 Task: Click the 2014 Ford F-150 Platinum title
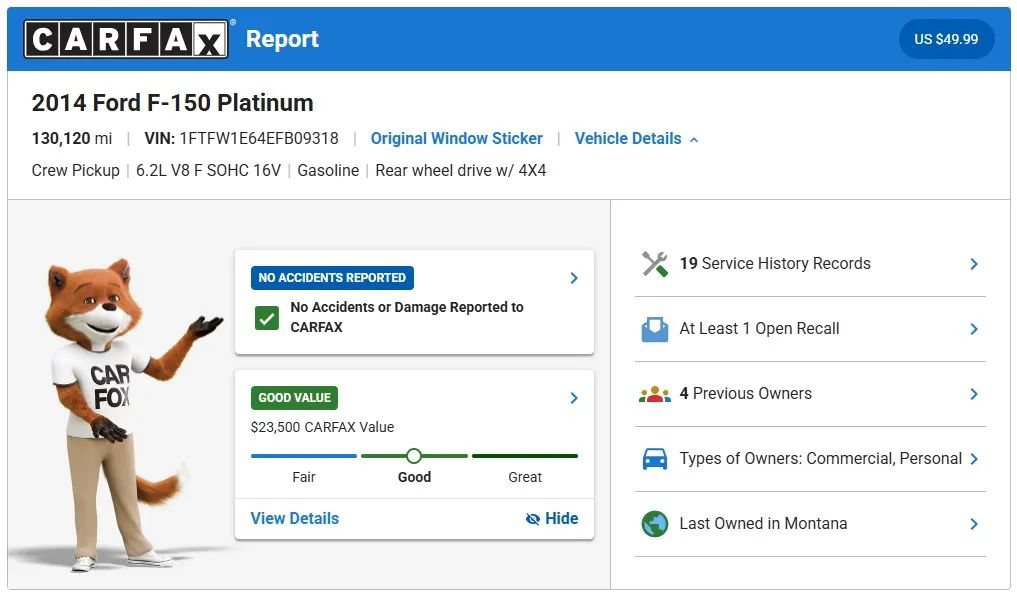[x=173, y=102]
